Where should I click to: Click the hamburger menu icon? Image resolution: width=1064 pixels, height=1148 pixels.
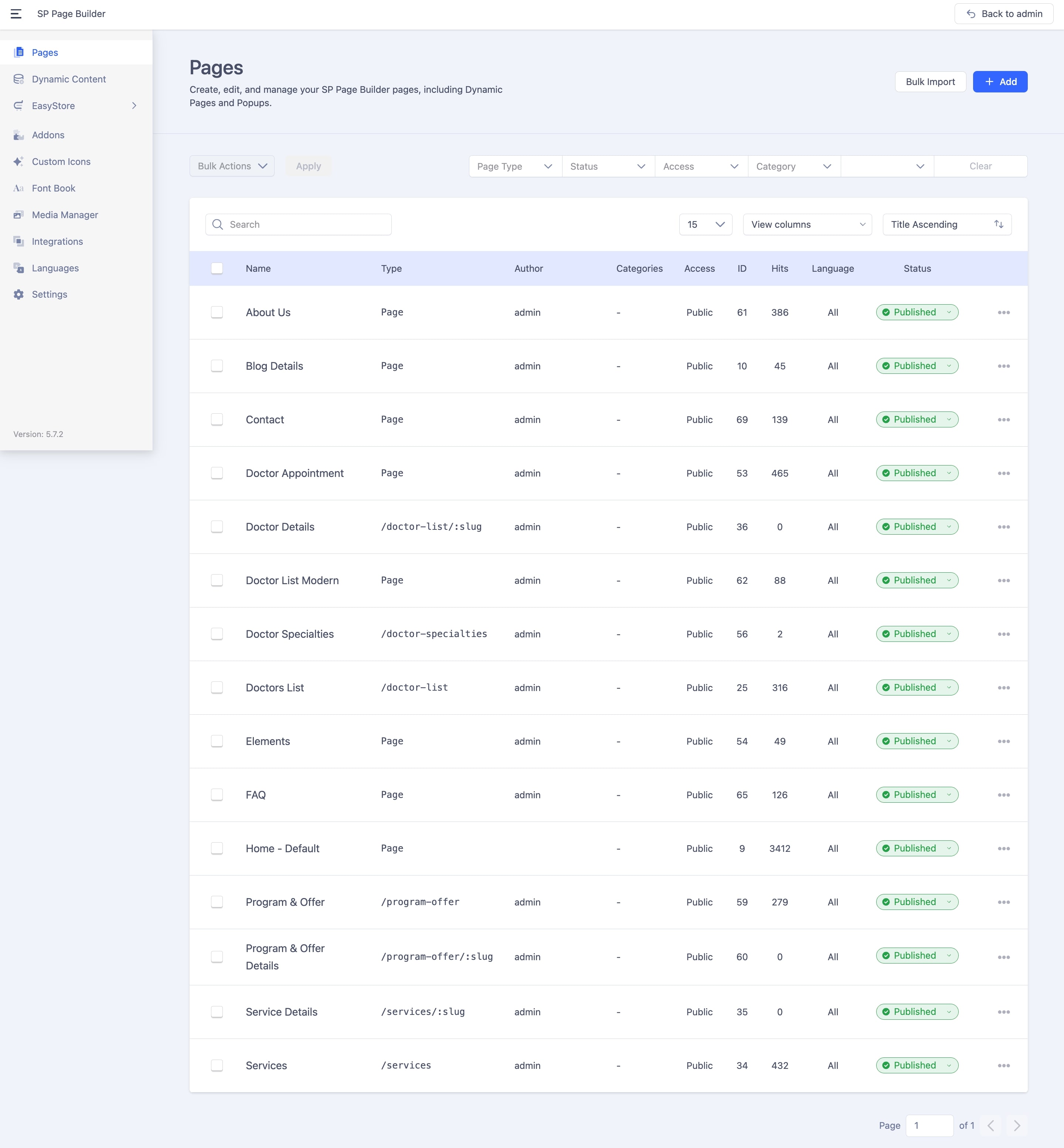coord(16,14)
